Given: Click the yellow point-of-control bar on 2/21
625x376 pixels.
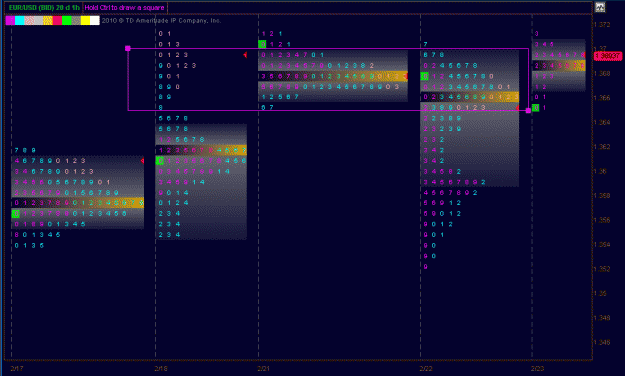Looking at the screenshot, I should (x=333, y=76).
